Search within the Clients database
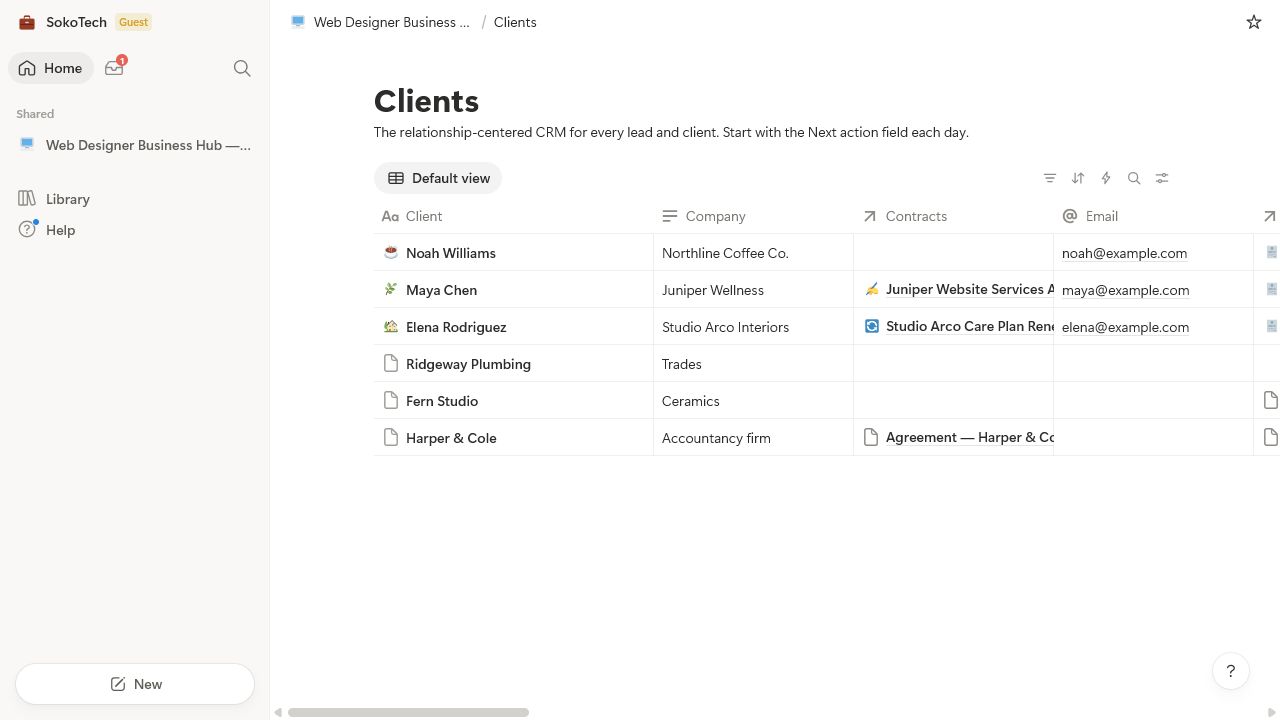This screenshot has height=720, width=1280. click(1134, 178)
